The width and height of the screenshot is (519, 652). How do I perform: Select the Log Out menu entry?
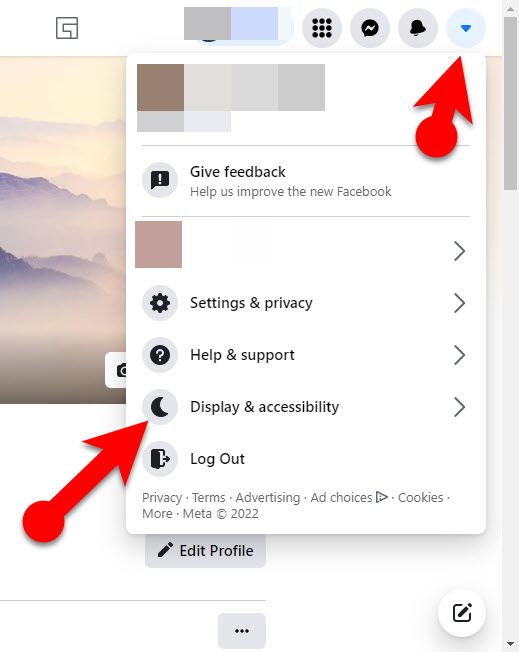click(x=306, y=459)
